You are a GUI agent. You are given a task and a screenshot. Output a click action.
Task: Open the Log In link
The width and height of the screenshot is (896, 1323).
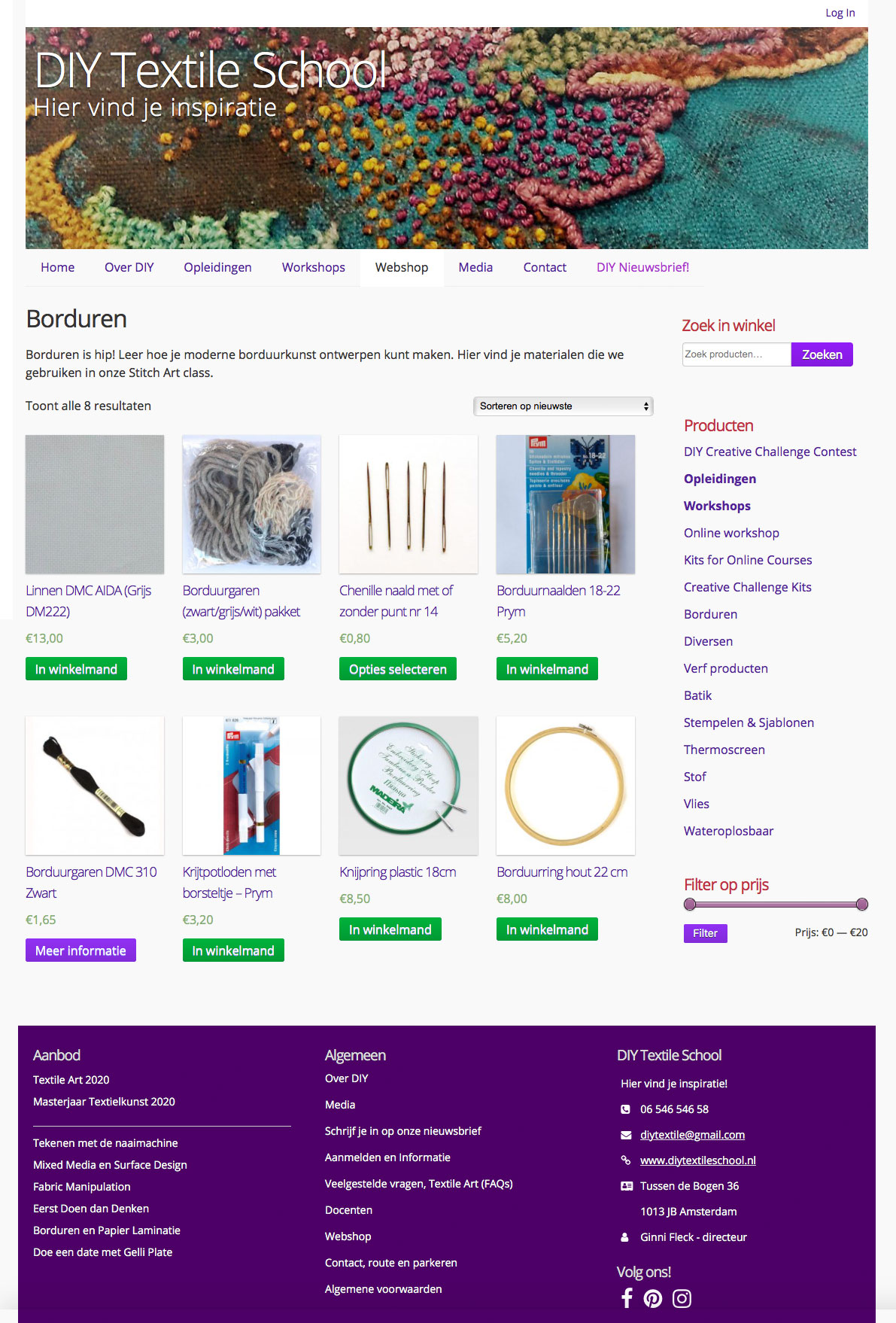coord(840,13)
